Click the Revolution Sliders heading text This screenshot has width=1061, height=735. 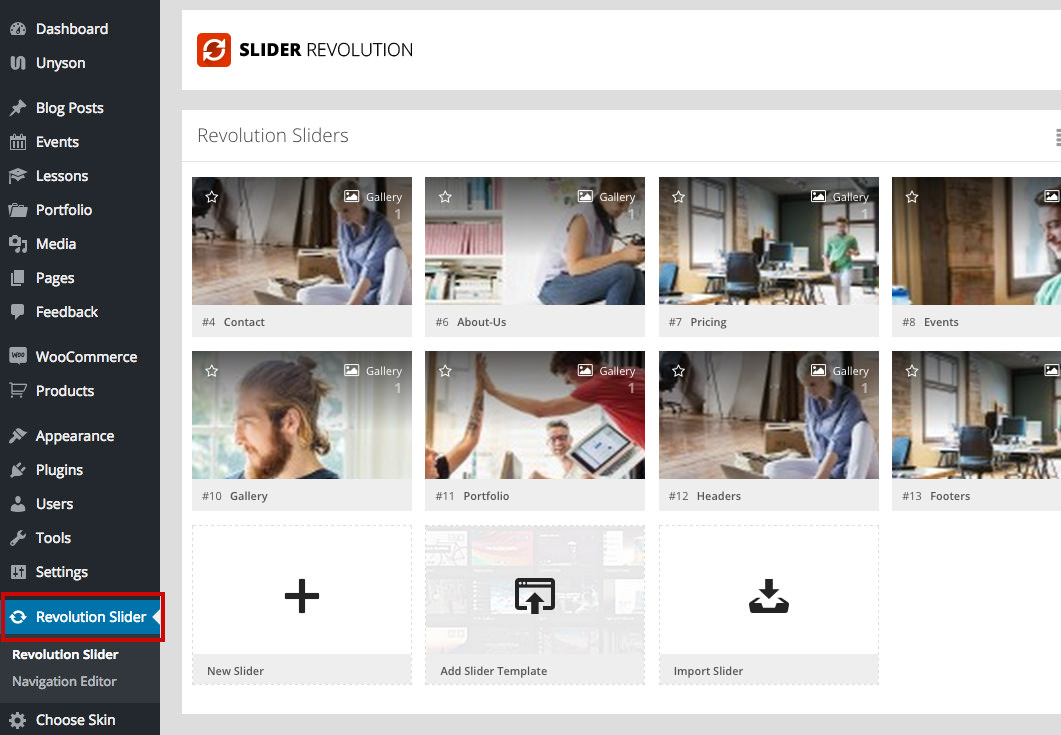pyautogui.click(x=273, y=135)
